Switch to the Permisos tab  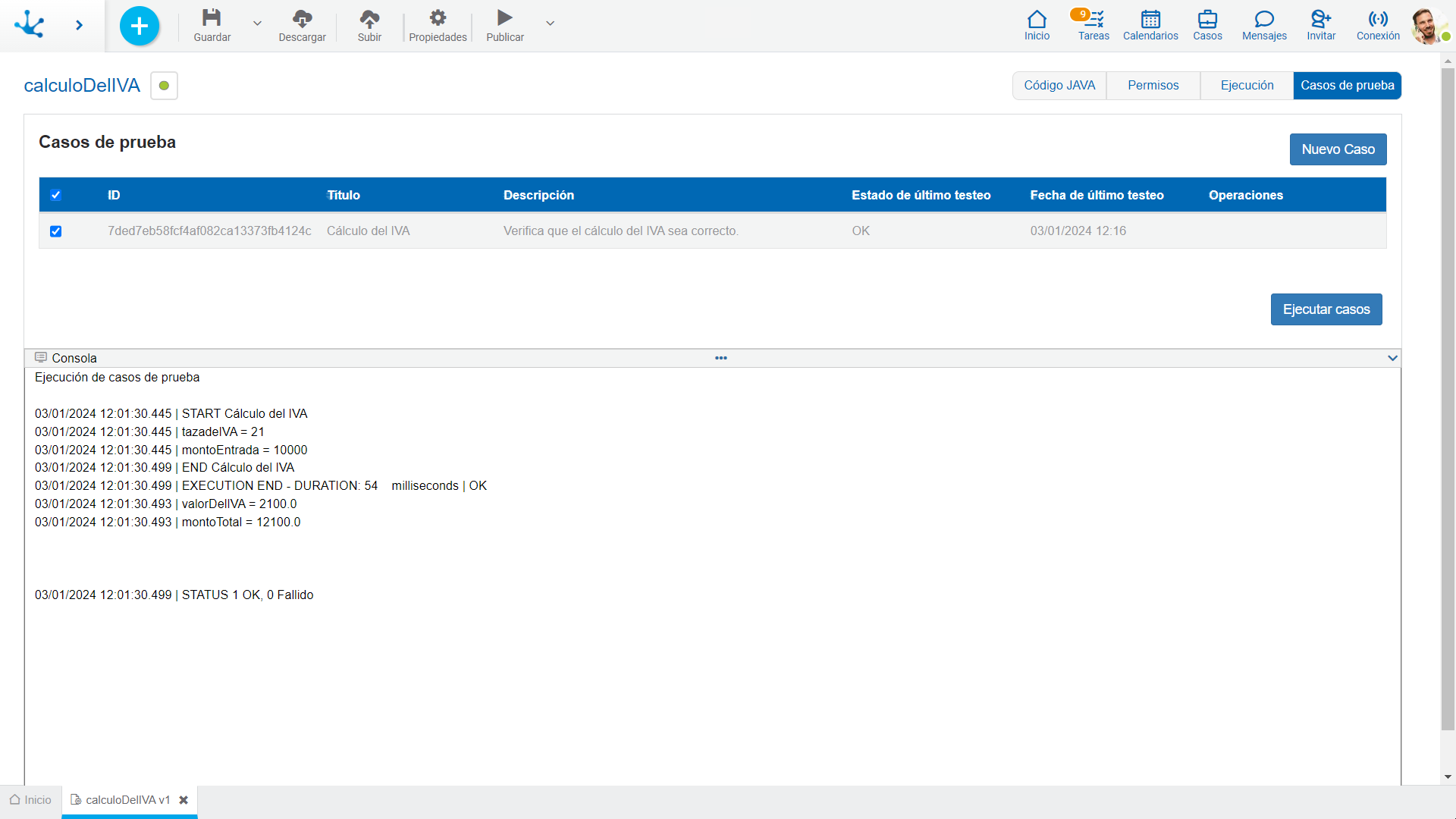pyautogui.click(x=1153, y=85)
